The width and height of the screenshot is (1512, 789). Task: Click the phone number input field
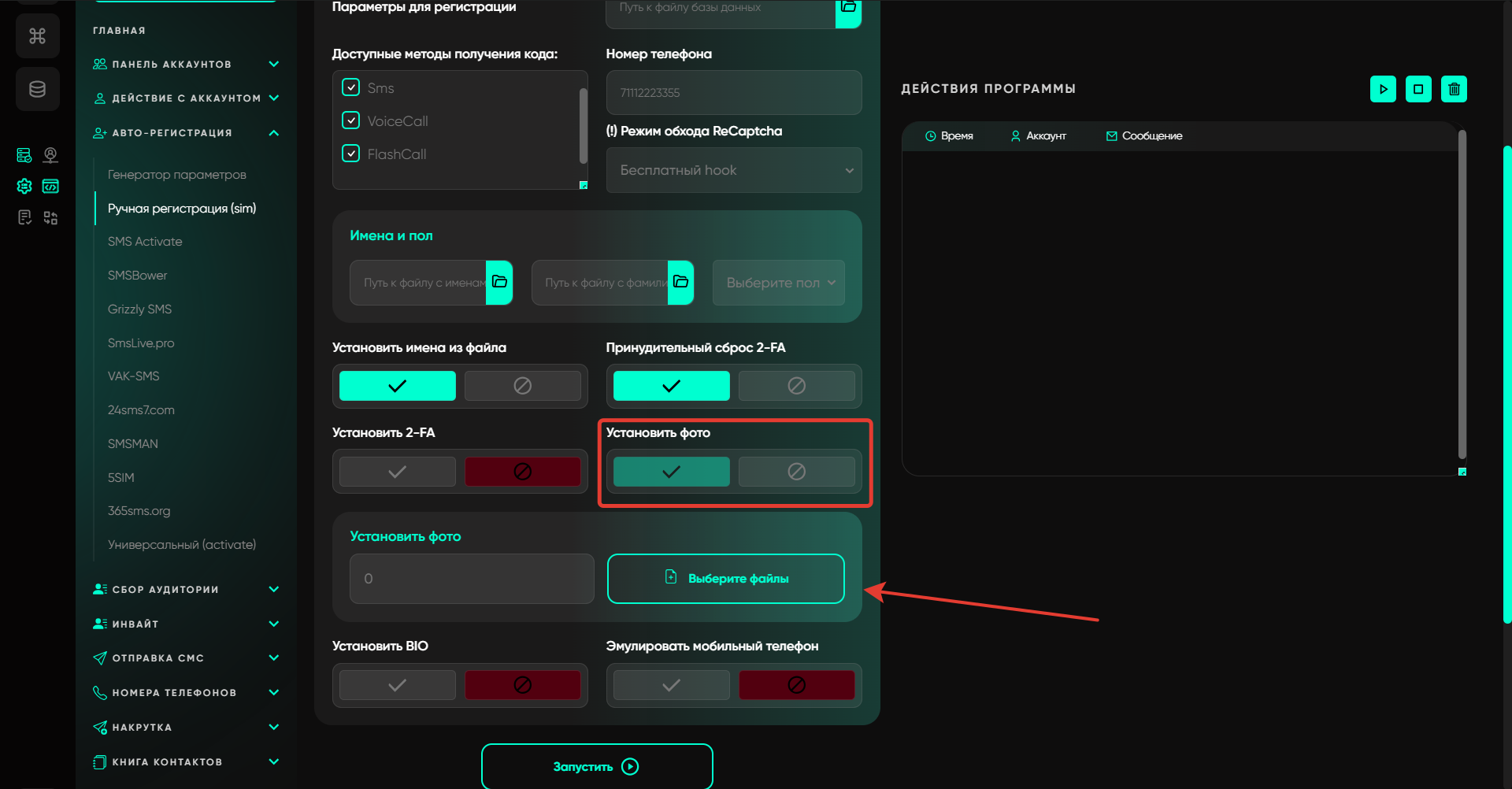(x=734, y=93)
